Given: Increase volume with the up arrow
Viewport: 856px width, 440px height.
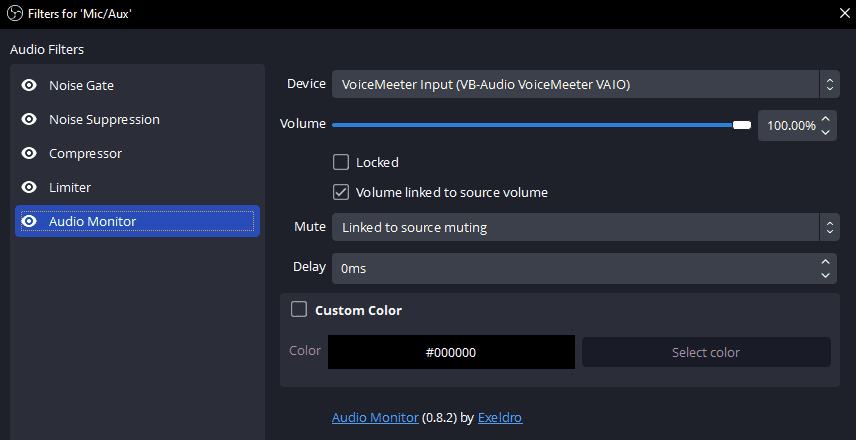Looking at the screenshot, I should (x=825, y=119).
